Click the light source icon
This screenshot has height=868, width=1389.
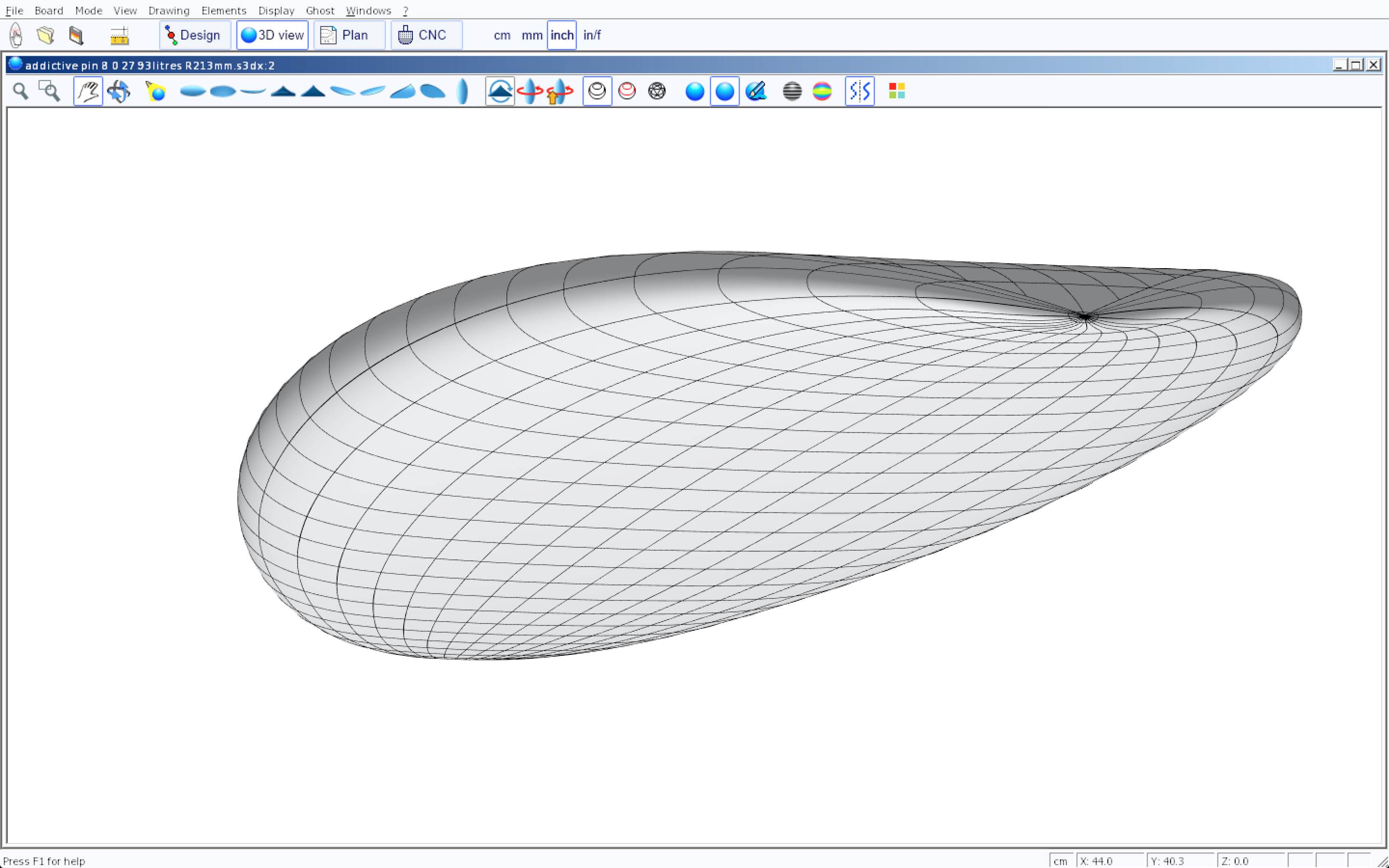[156, 91]
